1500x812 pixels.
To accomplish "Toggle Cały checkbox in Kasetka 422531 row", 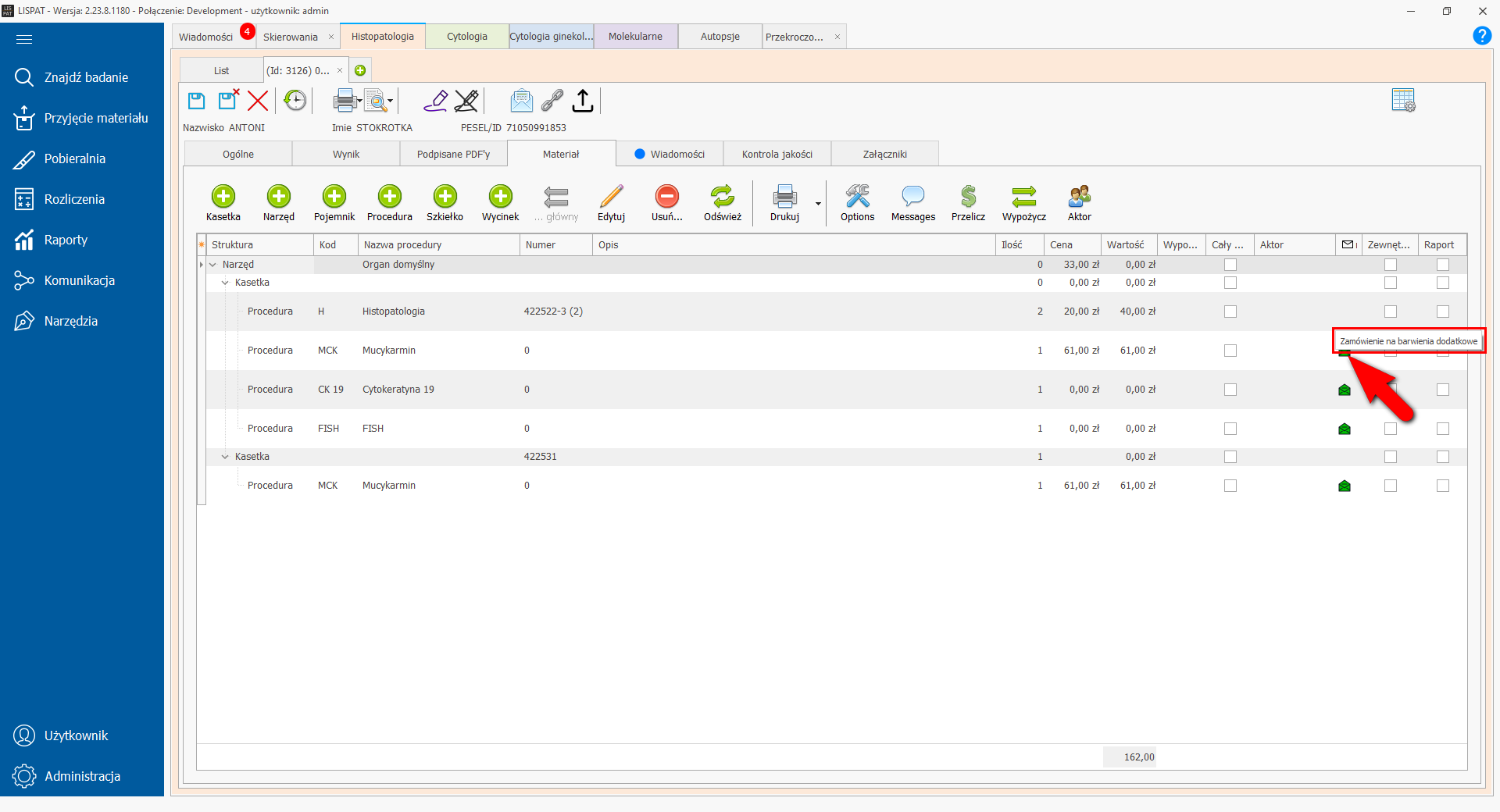I will point(1230,457).
